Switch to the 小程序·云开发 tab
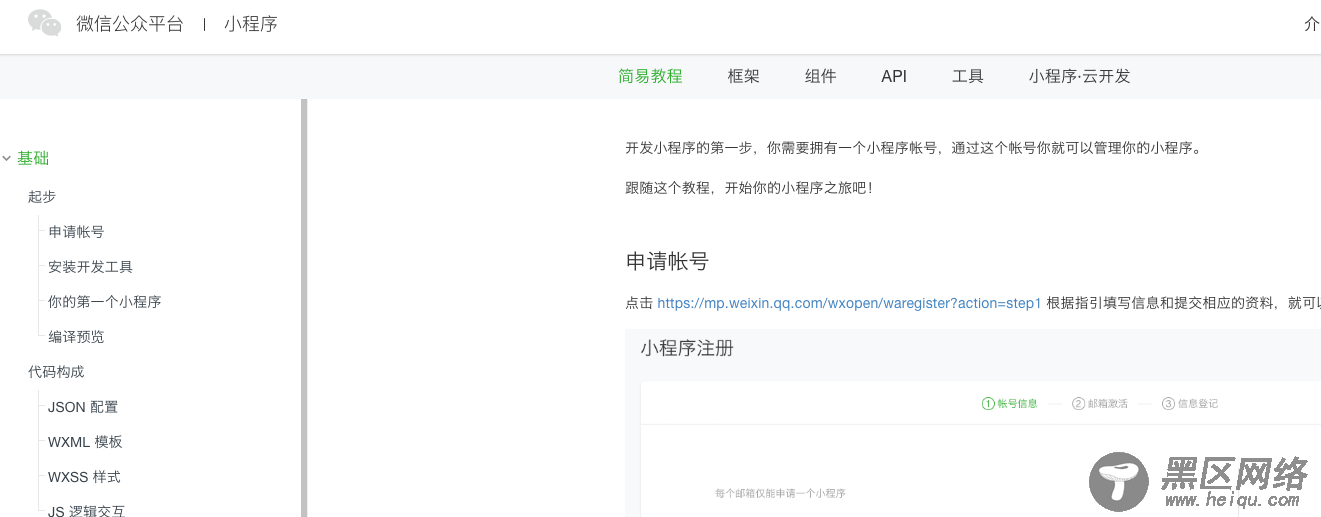The height and width of the screenshot is (517, 1321). (1079, 76)
